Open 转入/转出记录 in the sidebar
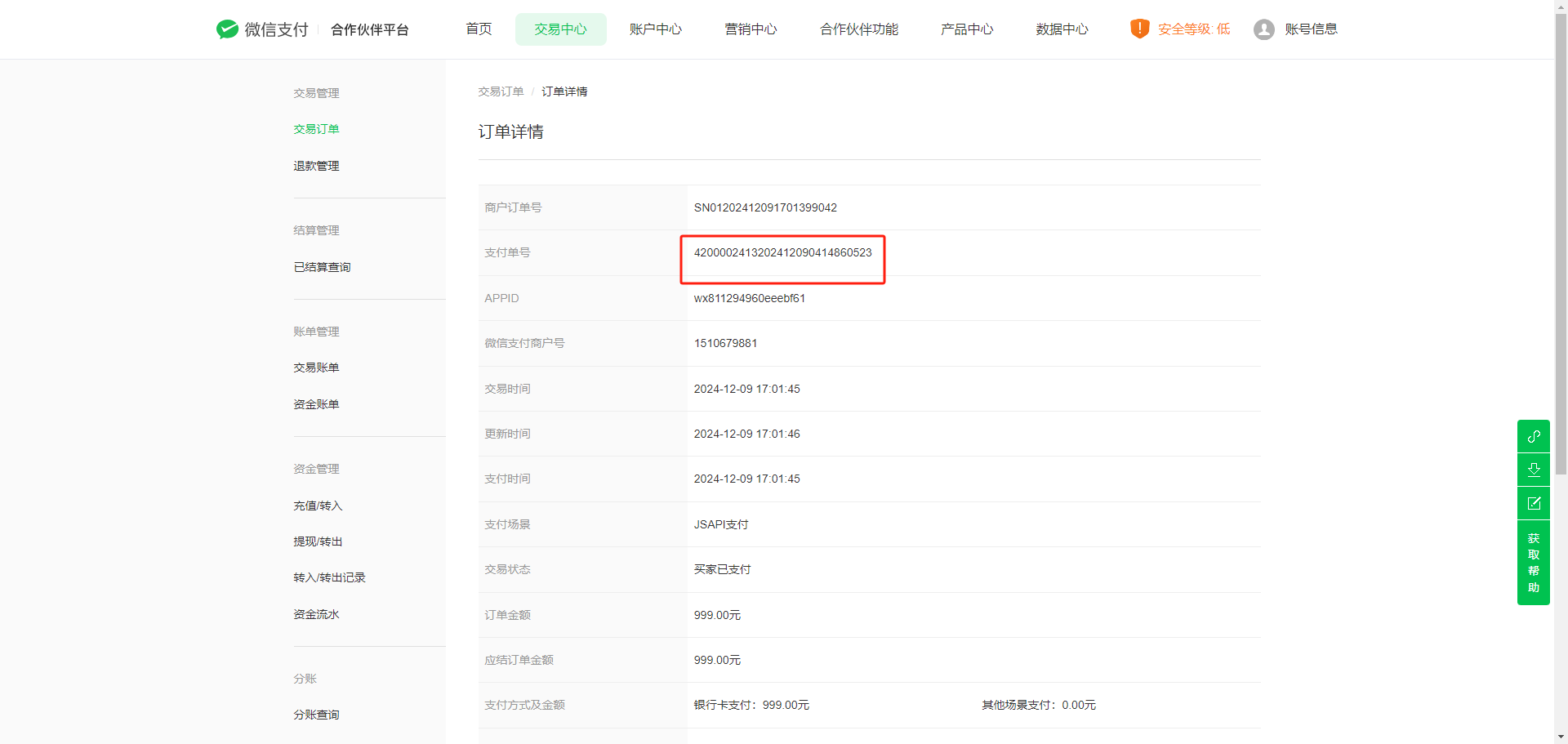The image size is (1568, 744). (x=329, y=577)
